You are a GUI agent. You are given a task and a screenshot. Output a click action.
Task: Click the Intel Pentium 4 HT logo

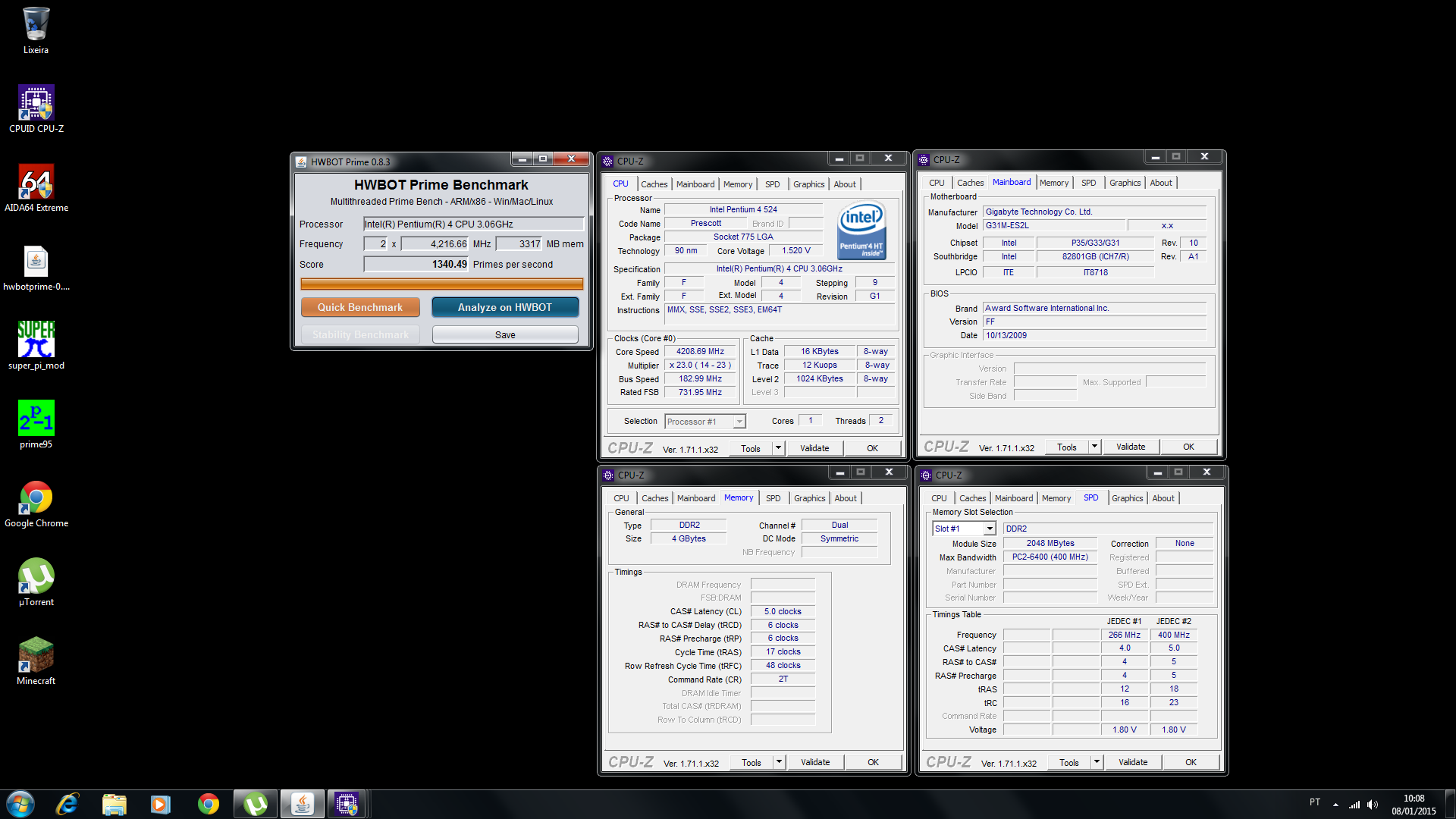coord(861,231)
